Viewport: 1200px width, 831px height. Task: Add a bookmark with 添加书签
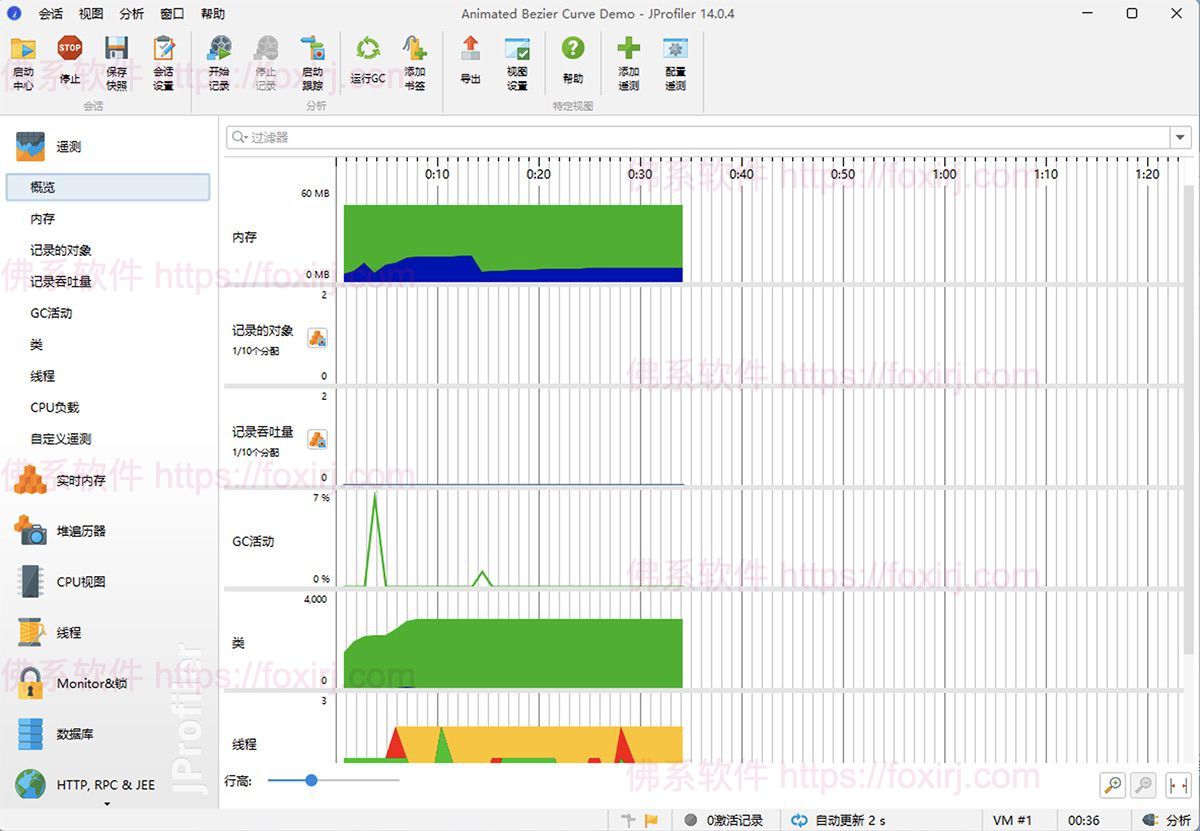coord(415,64)
